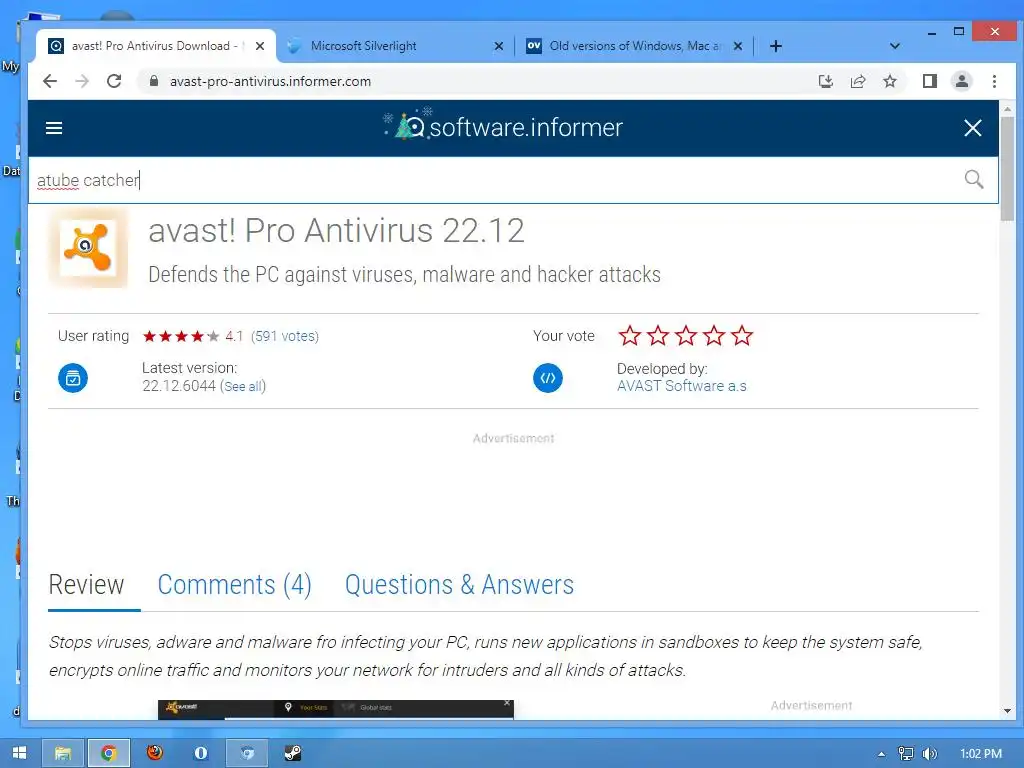Click the page scrollbar thumb
Image resolution: width=1024 pixels, height=768 pixels.
coord(1007,168)
